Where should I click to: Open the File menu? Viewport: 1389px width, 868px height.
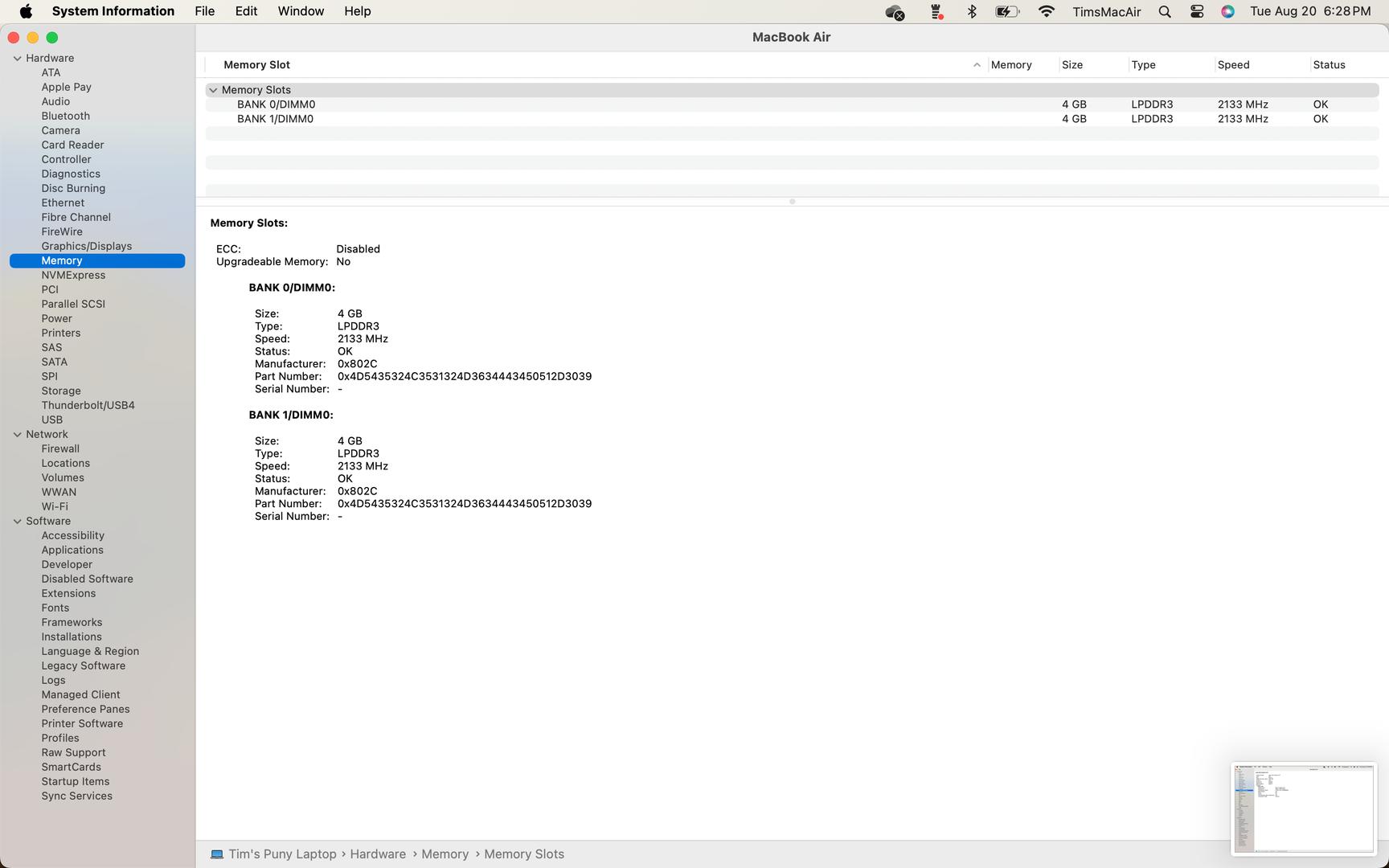click(204, 11)
